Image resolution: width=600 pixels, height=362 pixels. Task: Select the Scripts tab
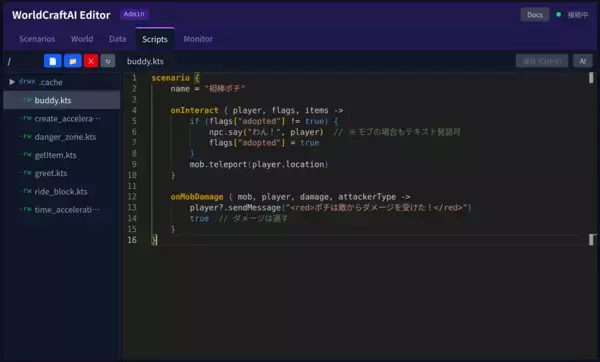click(155, 39)
